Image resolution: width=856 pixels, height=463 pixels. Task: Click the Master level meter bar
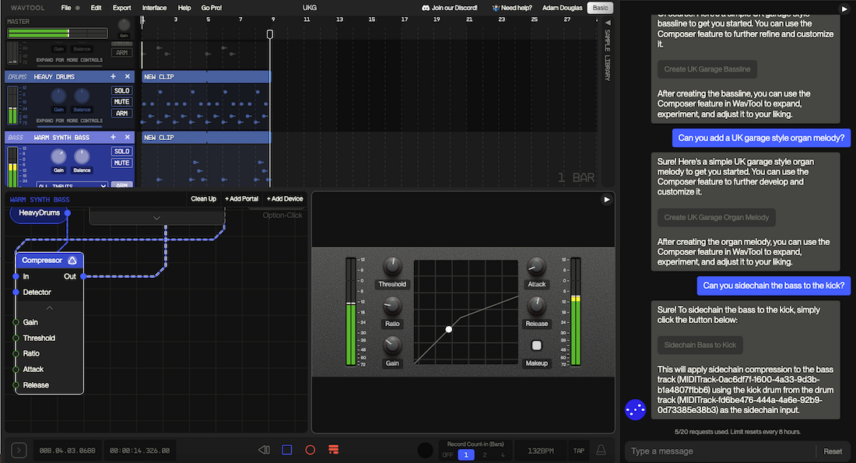(57, 33)
